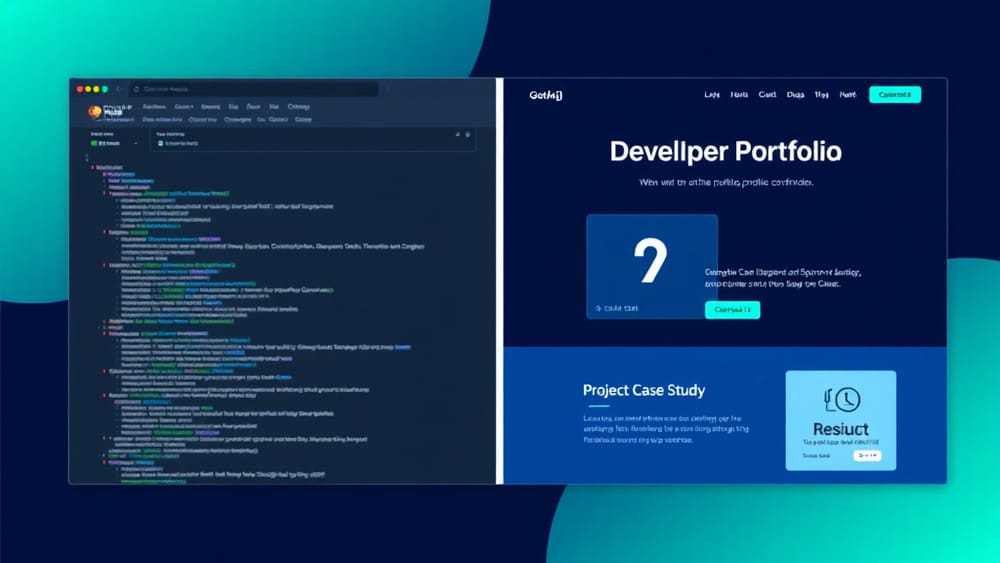The width and height of the screenshot is (1000, 563).
Task: Click the "Resiuct" card title
Action: pyautogui.click(x=841, y=429)
